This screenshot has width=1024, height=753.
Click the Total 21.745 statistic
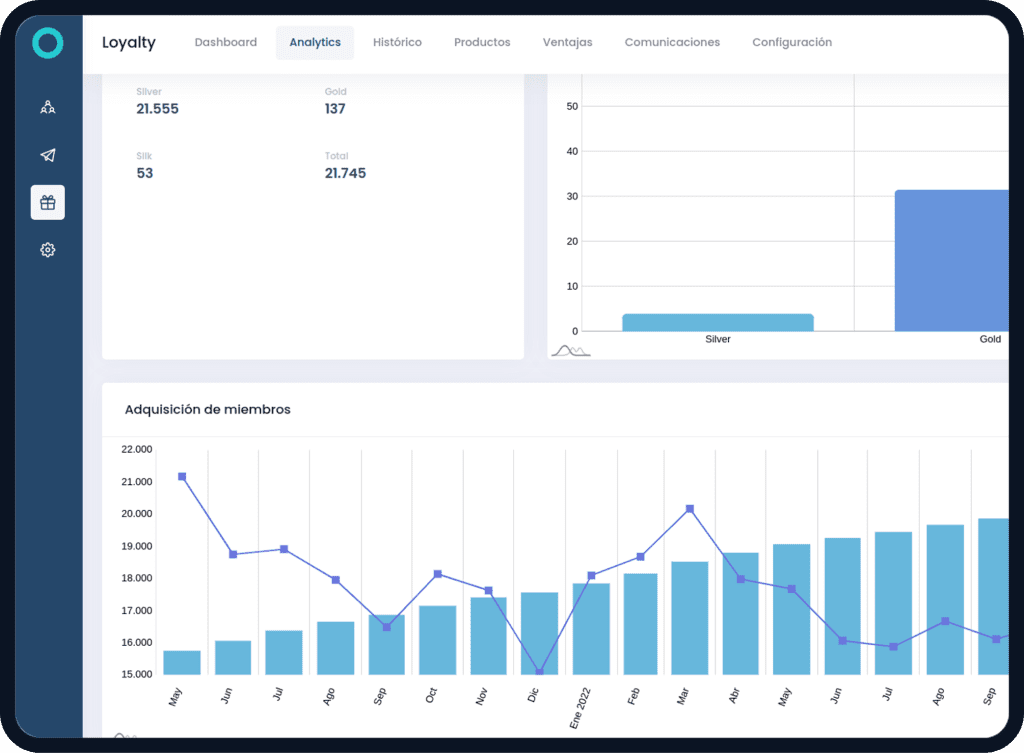tap(345, 166)
